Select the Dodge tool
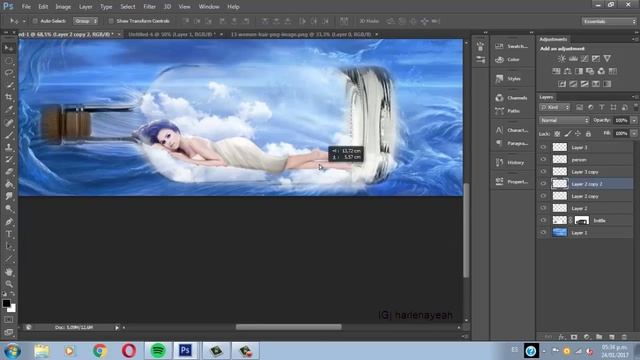 (x=9, y=209)
